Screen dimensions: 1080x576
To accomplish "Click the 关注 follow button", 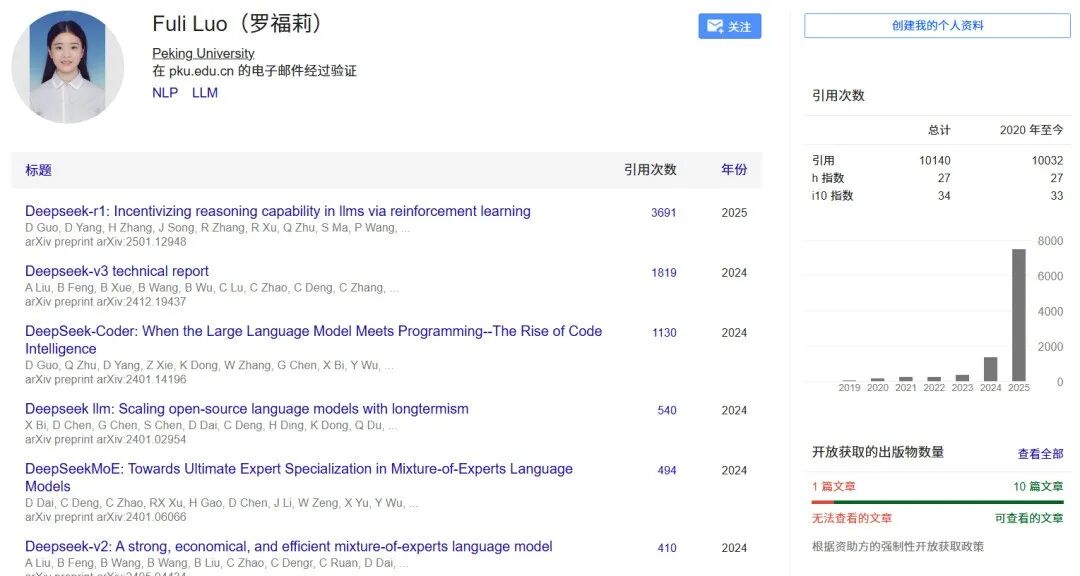I will pos(729,26).
